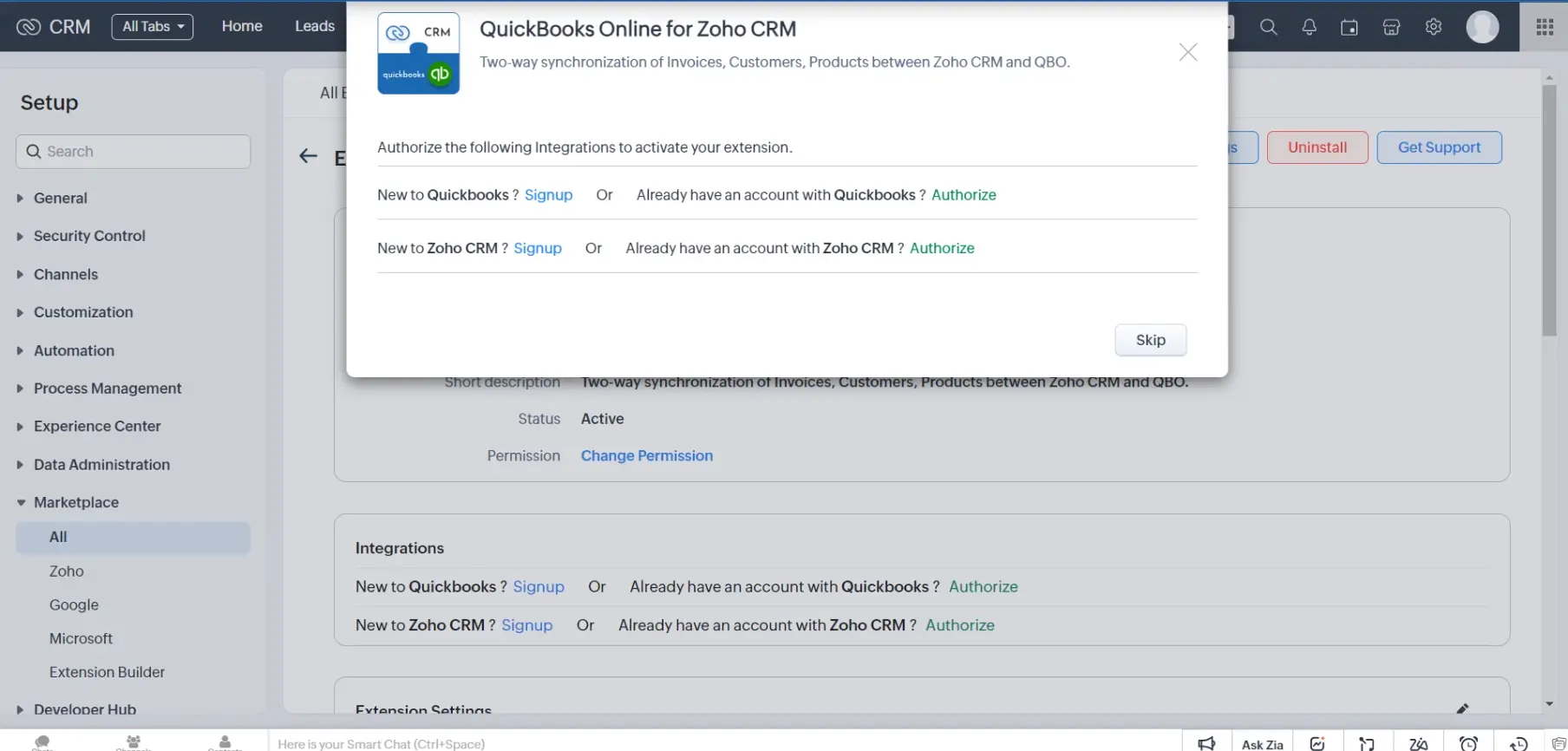Click Quickbooks Authorize under Integrations section
This screenshot has height=751, width=1568.
click(983, 587)
